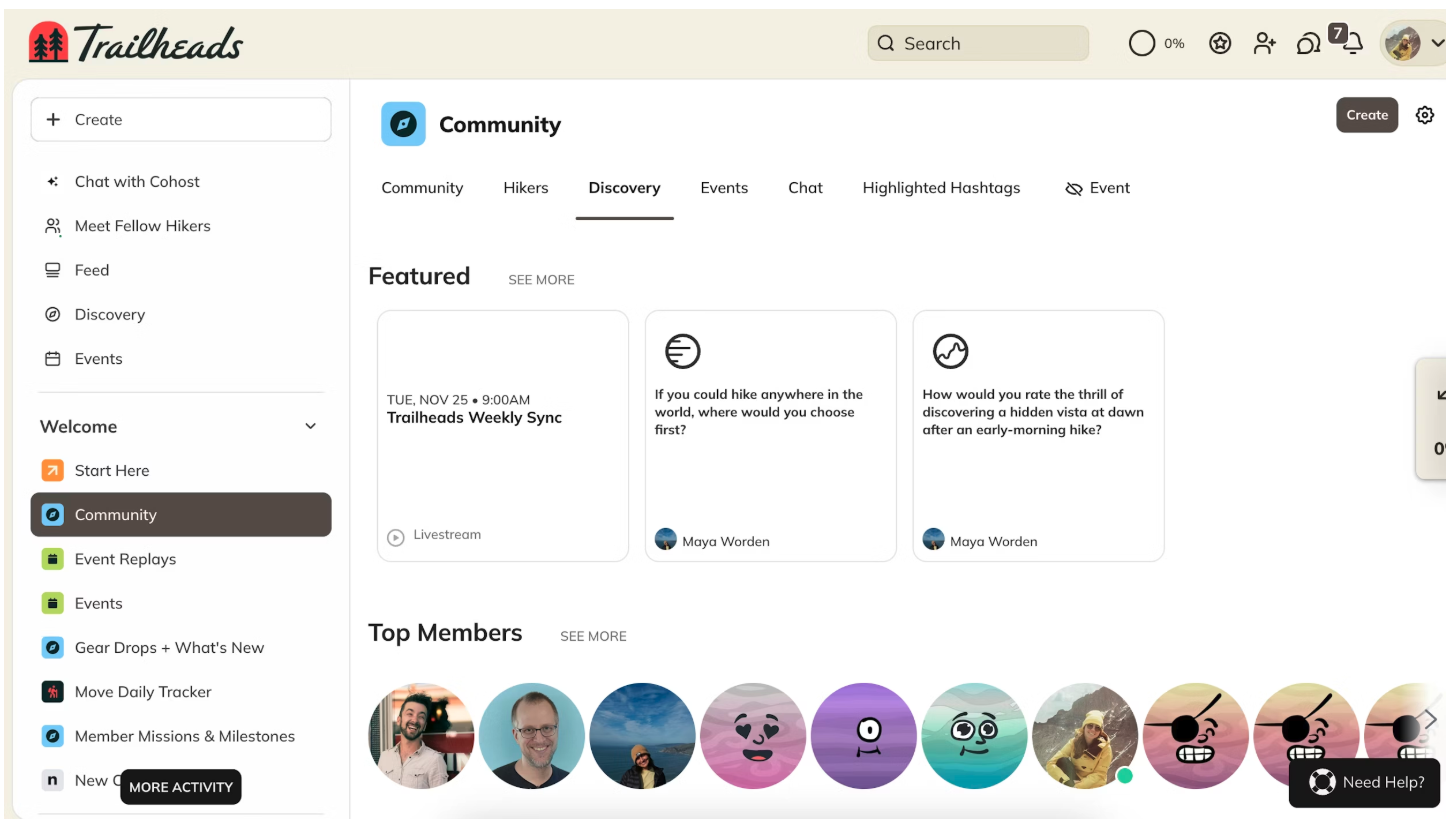Open the purple one-eyed avatar in Top Members
The width and height of the screenshot is (1448, 832).
coord(864,736)
